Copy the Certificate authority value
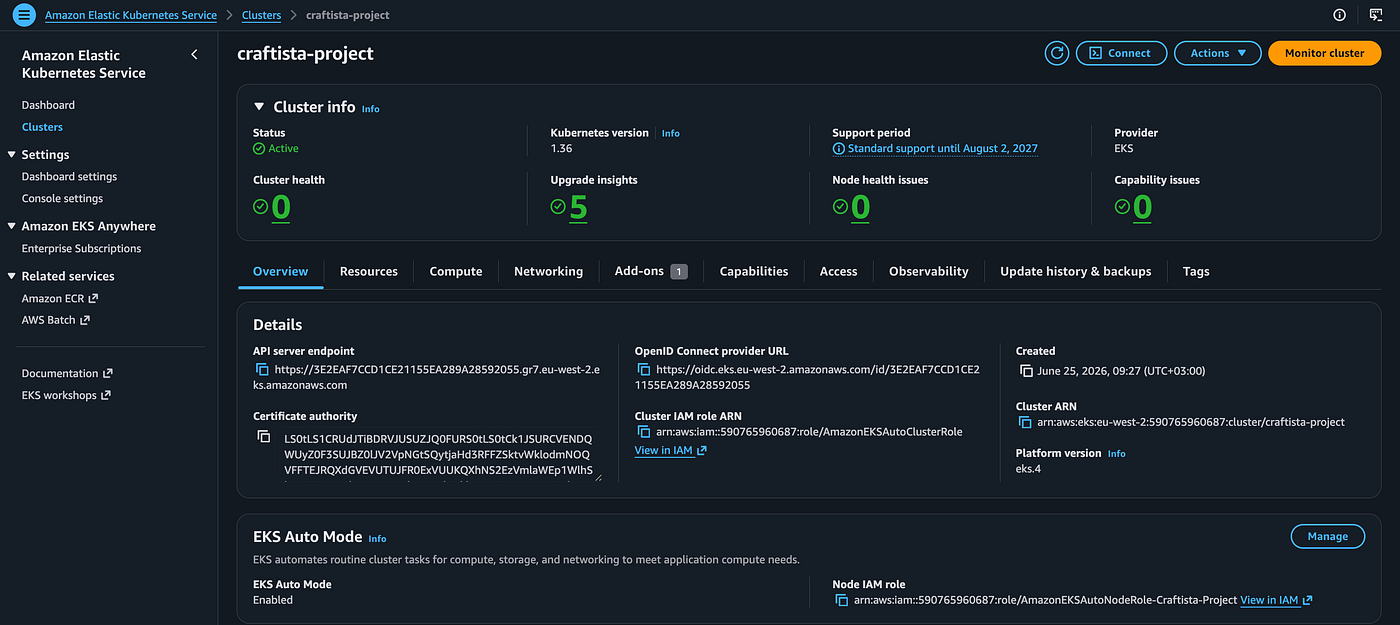 click(x=264, y=436)
